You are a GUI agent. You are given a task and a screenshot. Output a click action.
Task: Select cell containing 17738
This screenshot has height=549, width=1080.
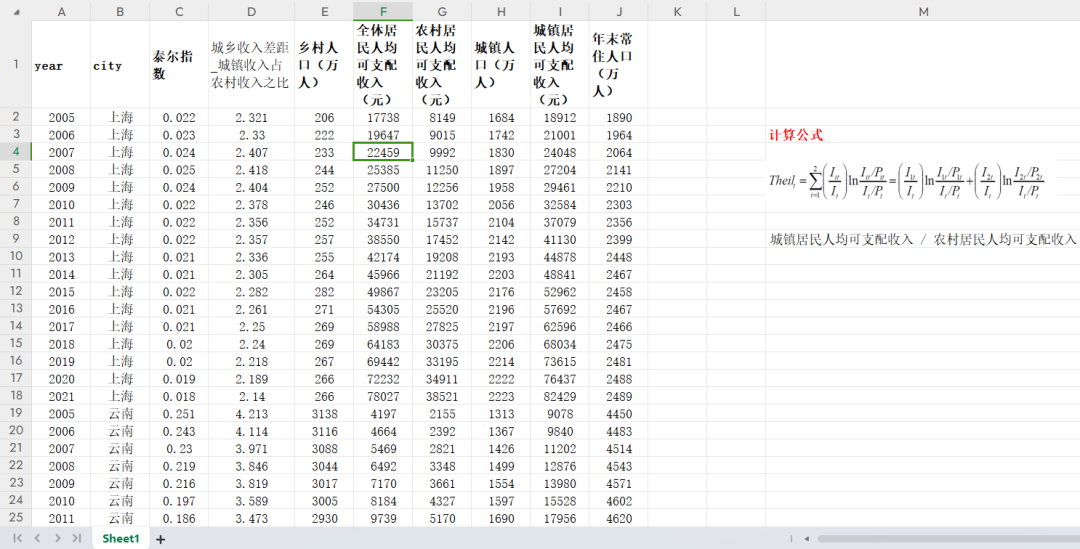383,117
